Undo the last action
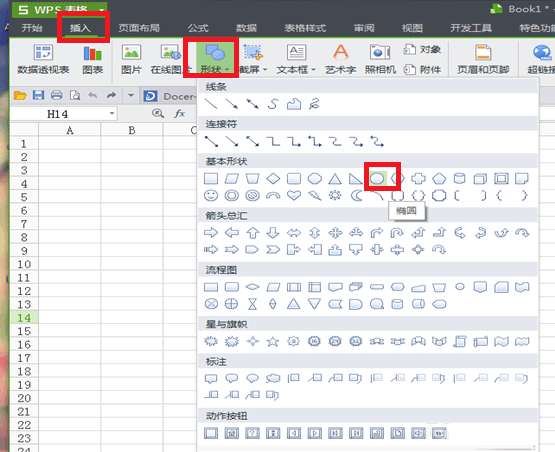The image size is (555, 452). click(93, 95)
